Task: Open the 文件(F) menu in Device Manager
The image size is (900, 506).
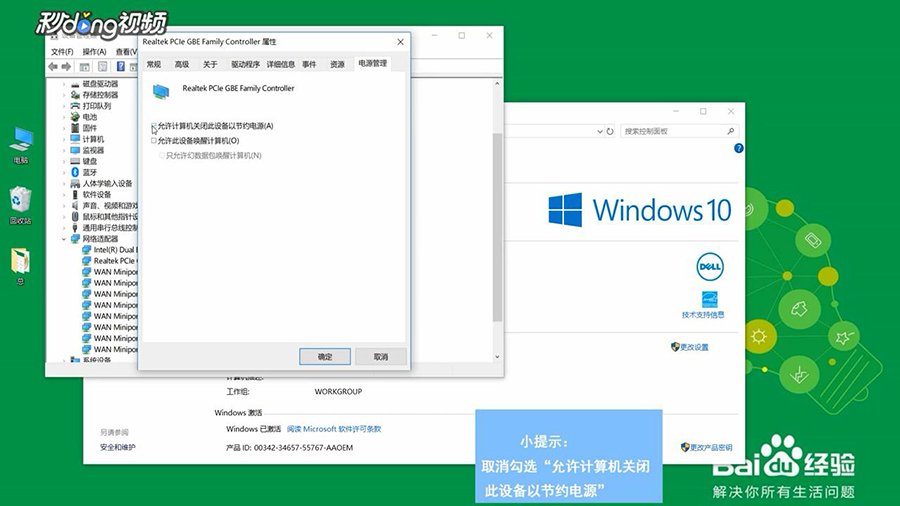Action: [62, 52]
